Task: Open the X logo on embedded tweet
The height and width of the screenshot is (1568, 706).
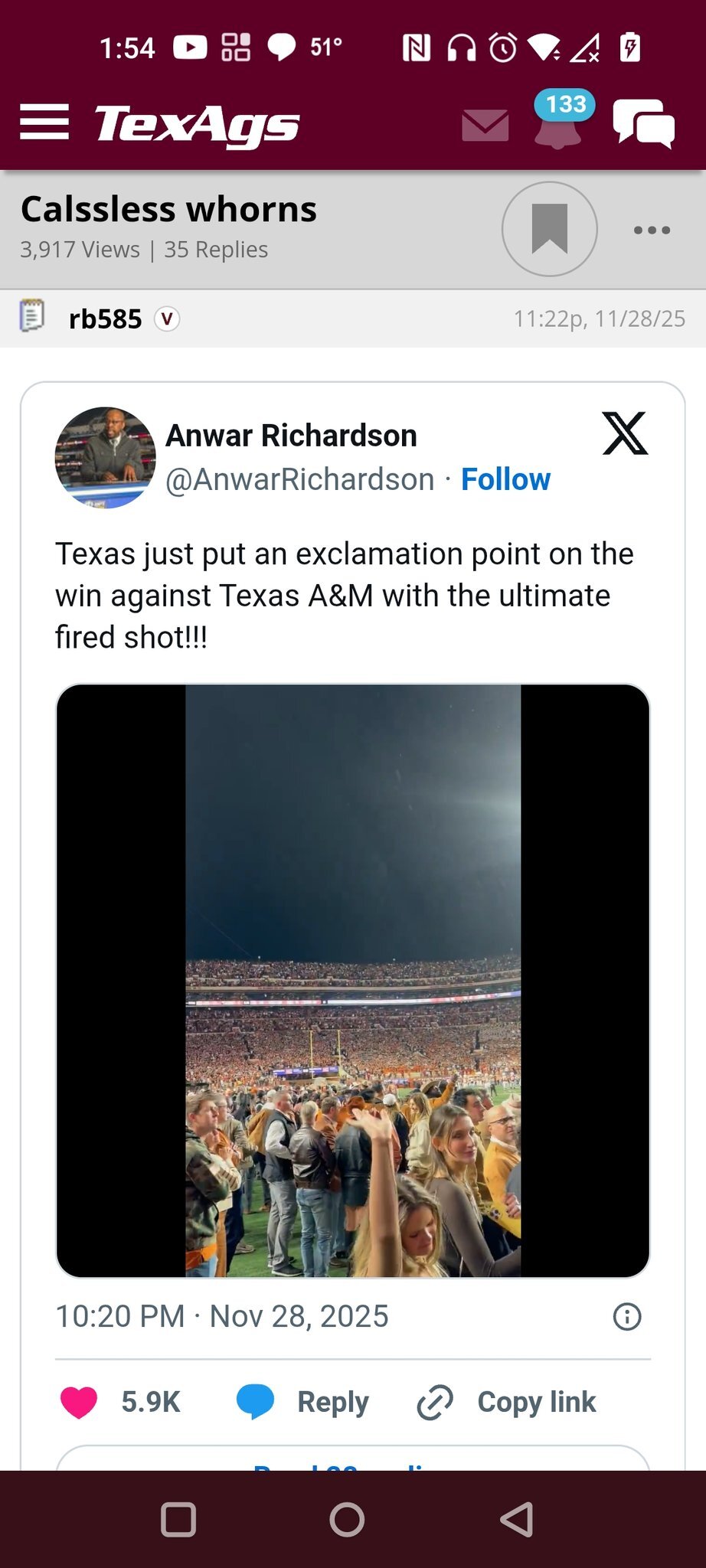Action: click(x=625, y=433)
